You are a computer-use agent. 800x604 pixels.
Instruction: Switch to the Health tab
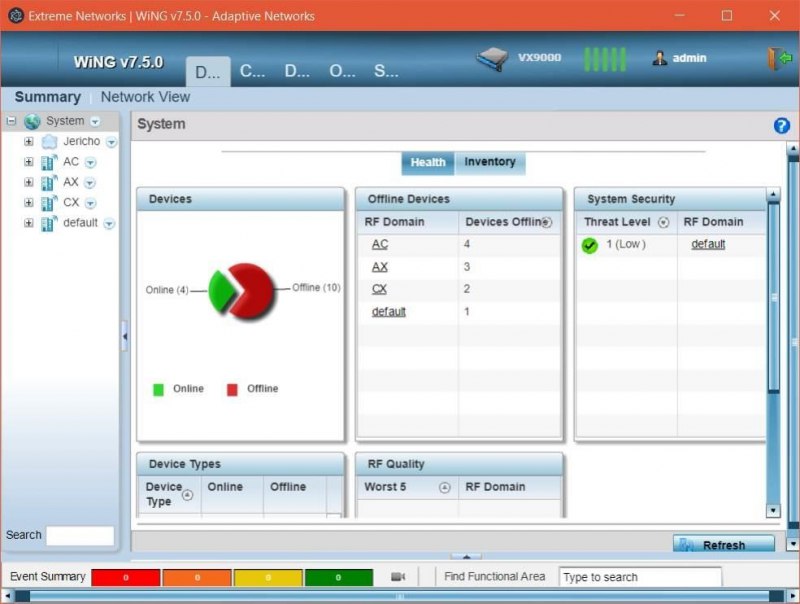[x=428, y=163]
